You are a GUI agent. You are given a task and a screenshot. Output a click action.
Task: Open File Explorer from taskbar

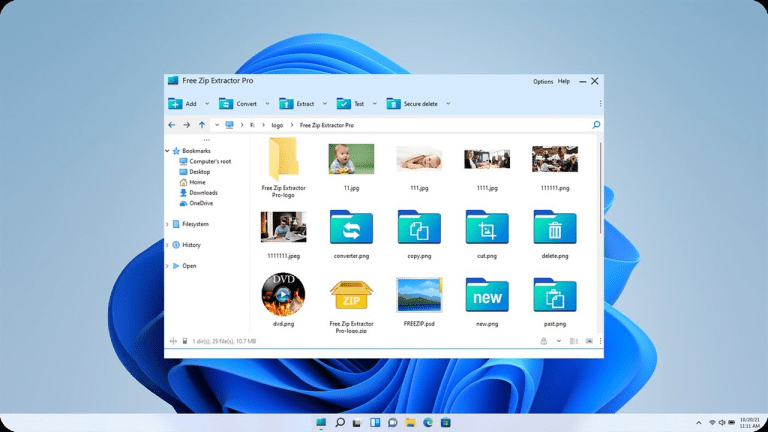click(x=410, y=422)
